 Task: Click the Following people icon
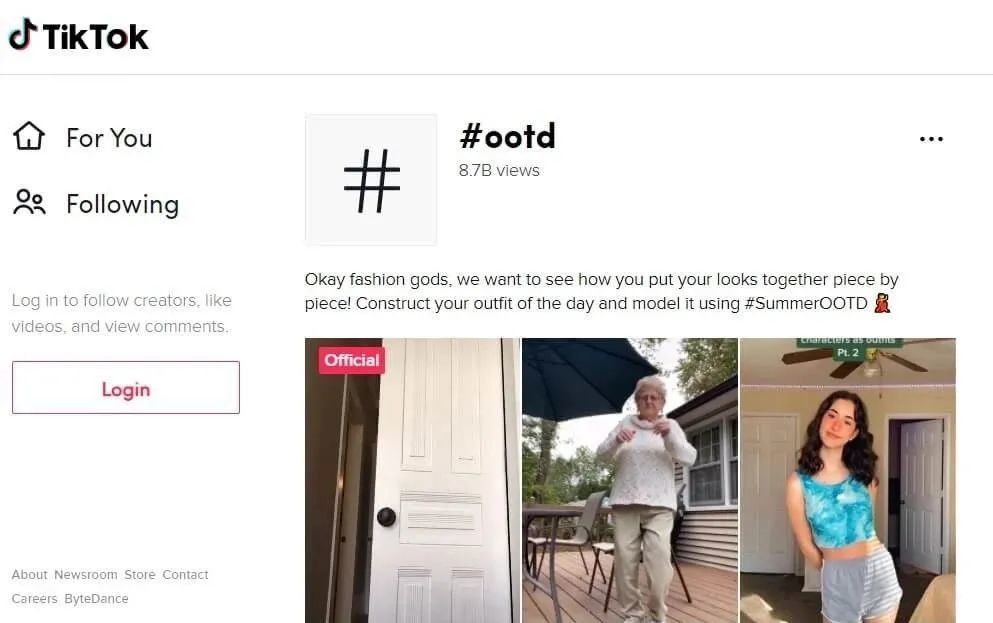pos(29,203)
